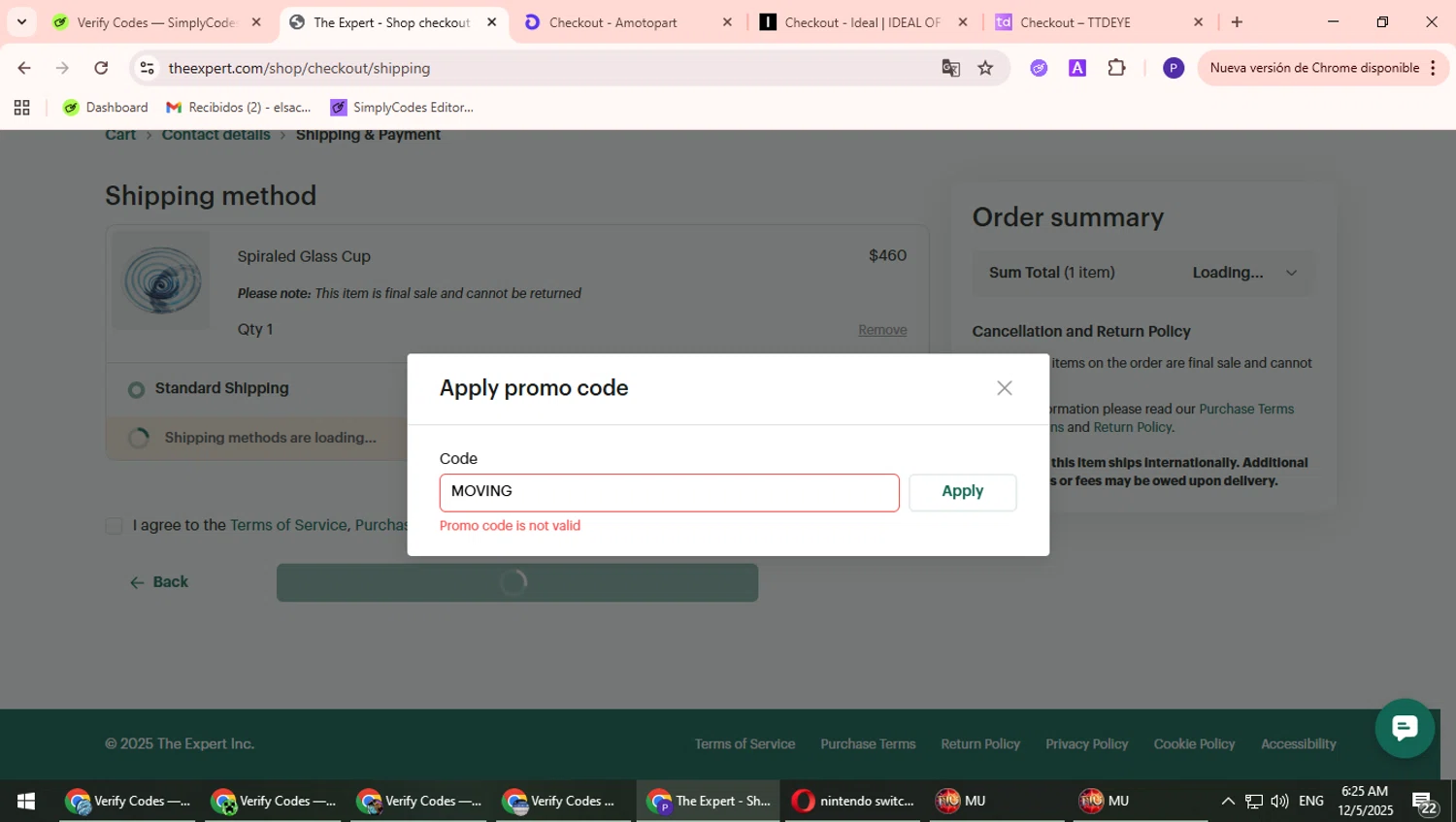Open the Terms of Service link in agreement
The width and height of the screenshot is (1456, 822).
(288, 525)
